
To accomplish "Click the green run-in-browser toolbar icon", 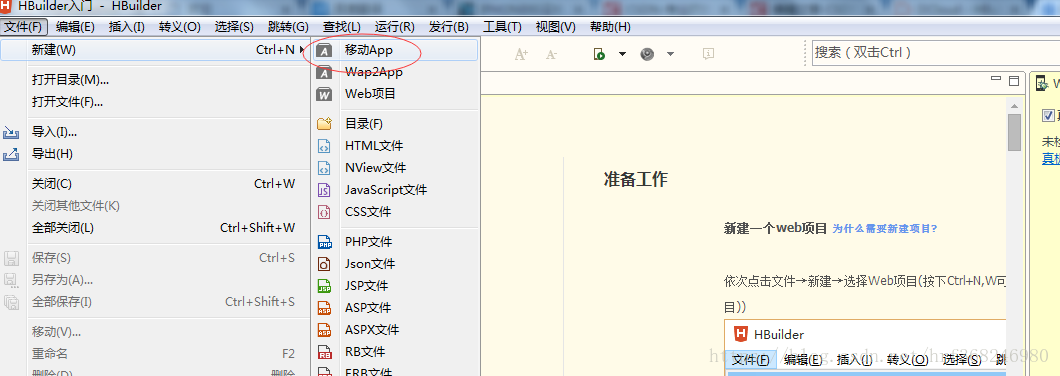I will 599,54.
